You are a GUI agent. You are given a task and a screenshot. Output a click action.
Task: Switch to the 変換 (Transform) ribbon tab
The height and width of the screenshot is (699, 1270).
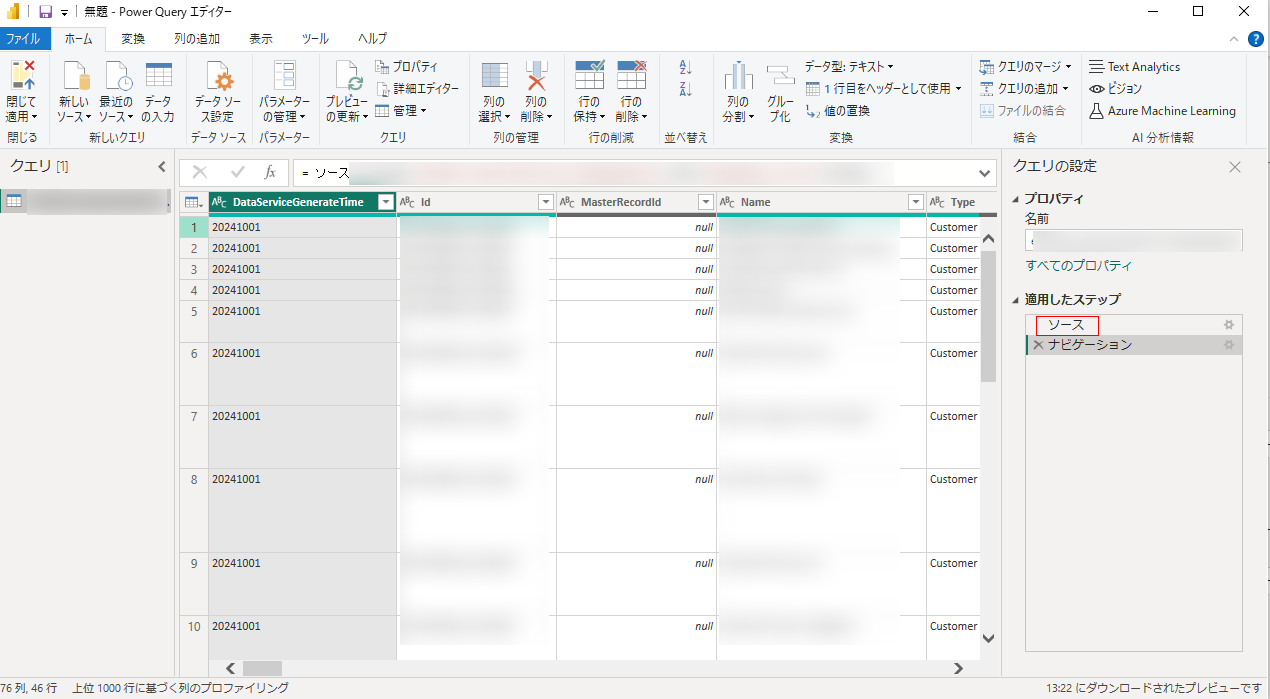[133, 39]
